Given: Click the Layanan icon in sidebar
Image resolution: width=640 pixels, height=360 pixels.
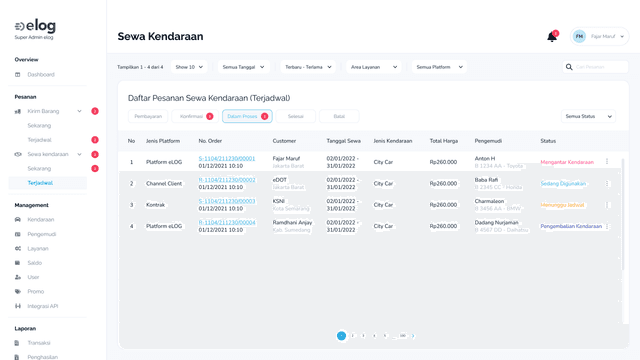Looking at the screenshot, I should point(18,249).
